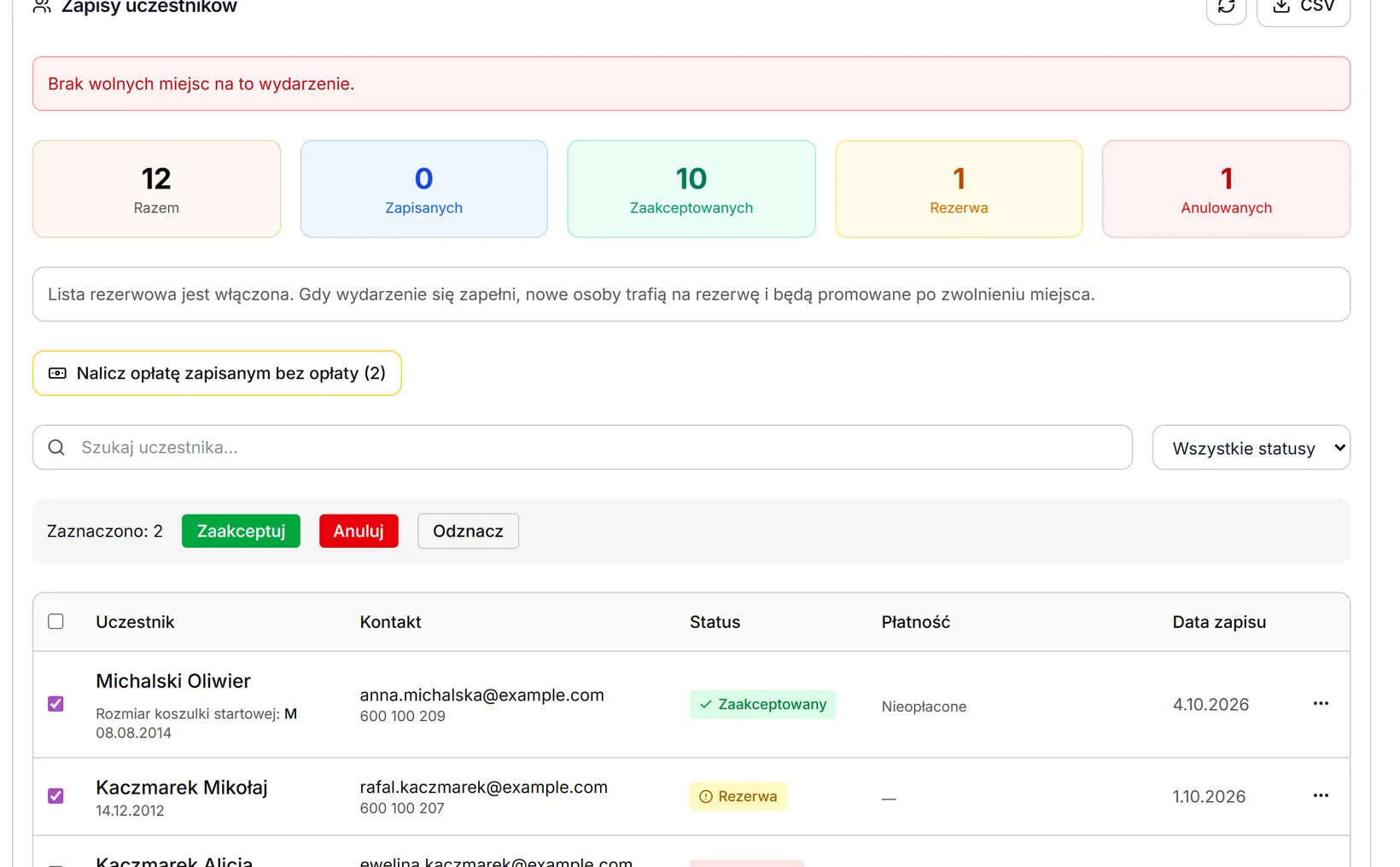Click the Rezerwa summary card
This screenshot has width=1400, height=867.
[959, 189]
